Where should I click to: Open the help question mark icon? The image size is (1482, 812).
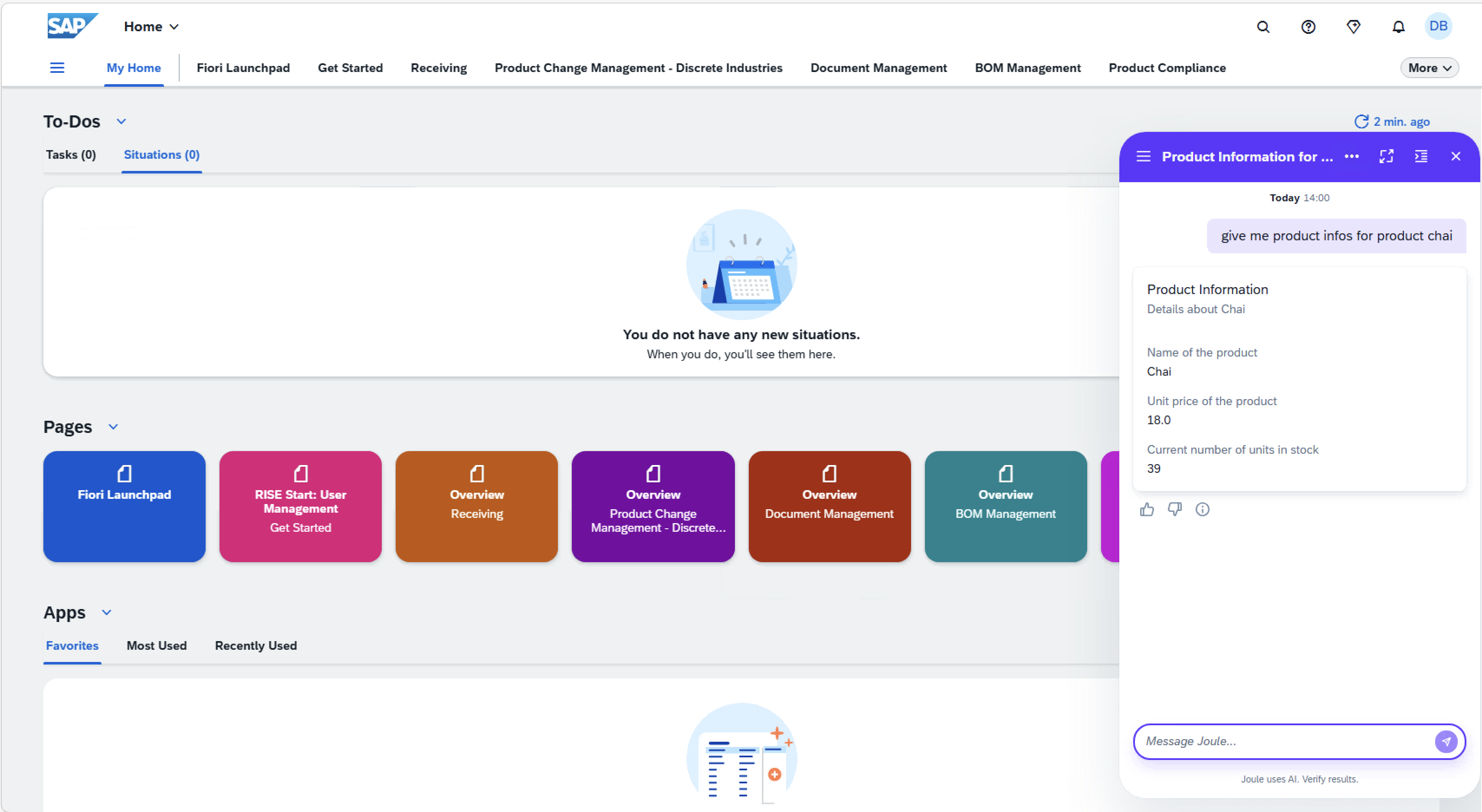1308,27
